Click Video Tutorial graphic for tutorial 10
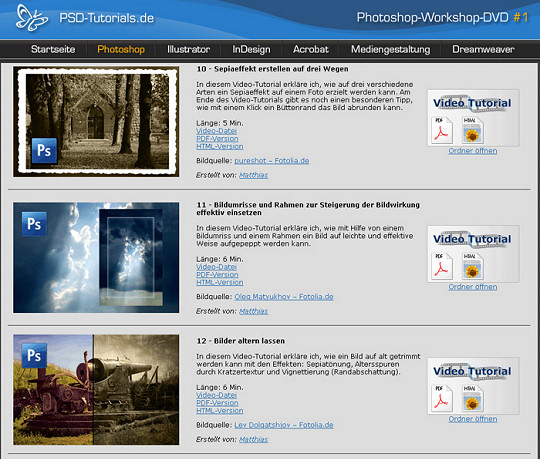Viewport: 540px width, 459px height. pos(472,103)
